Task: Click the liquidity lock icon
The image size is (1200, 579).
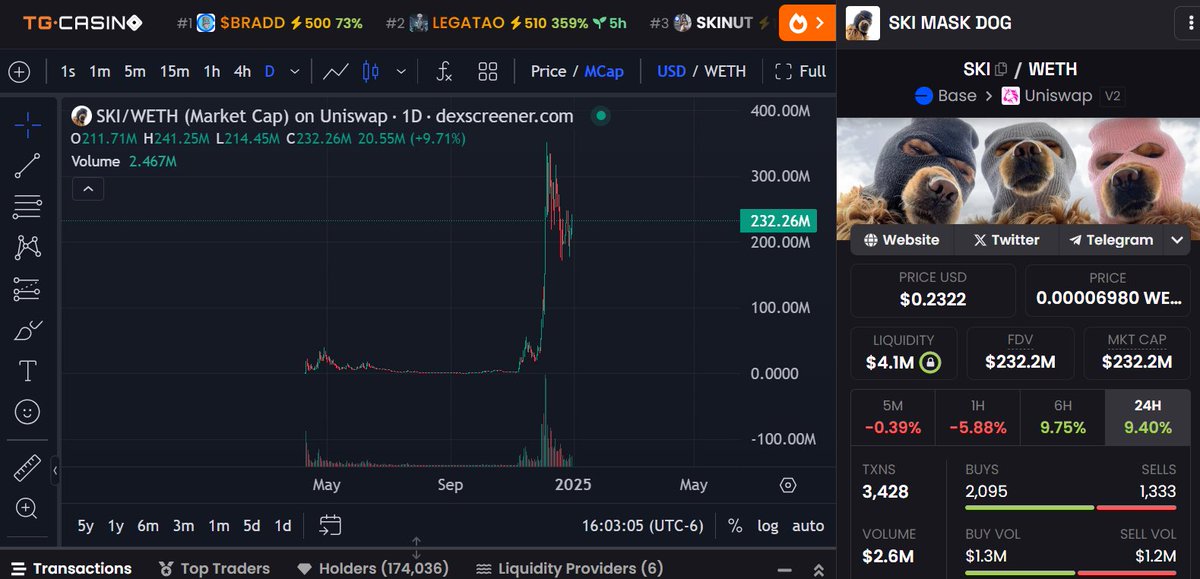Action: 931,362
